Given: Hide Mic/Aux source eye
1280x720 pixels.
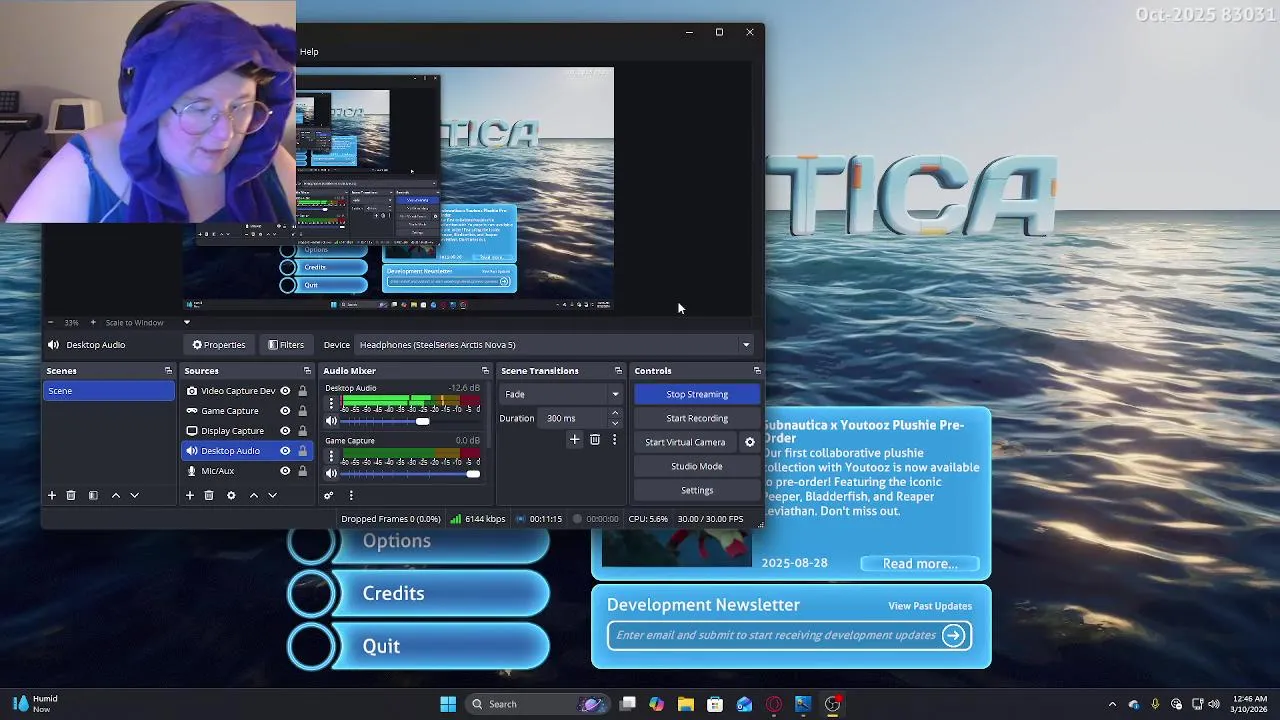Looking at the screenshot, I should [285, 471].
